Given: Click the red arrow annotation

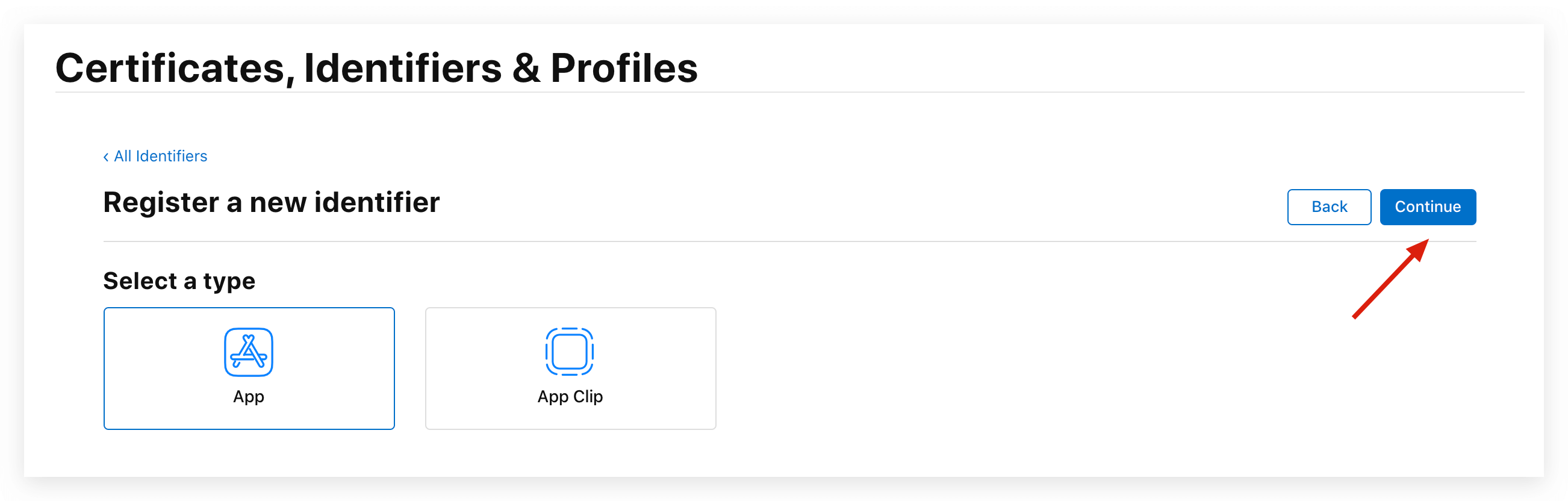Looking at the screenshot, I should (1390, 279).
